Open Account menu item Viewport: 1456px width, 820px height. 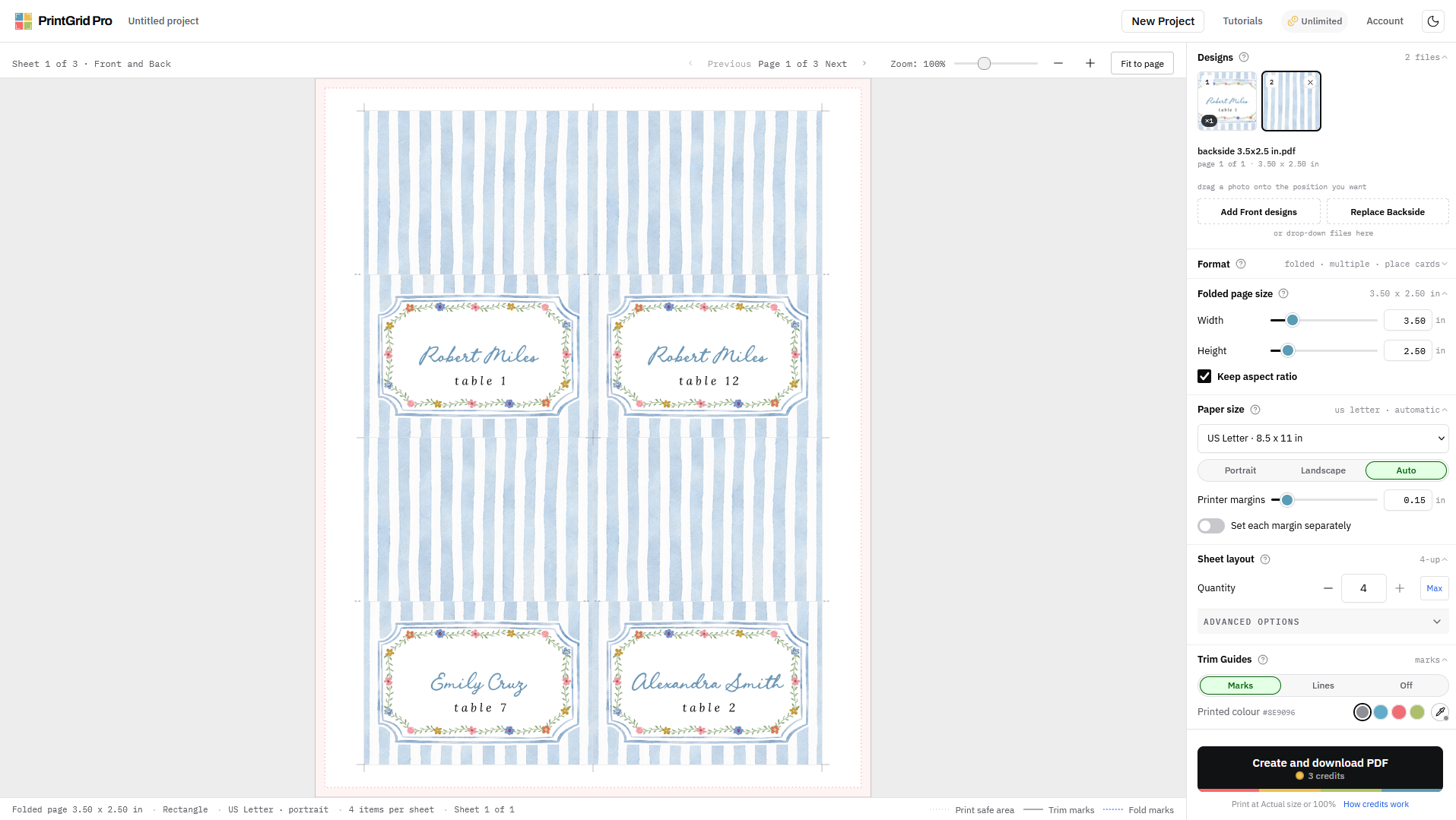tap(1385, 21)
